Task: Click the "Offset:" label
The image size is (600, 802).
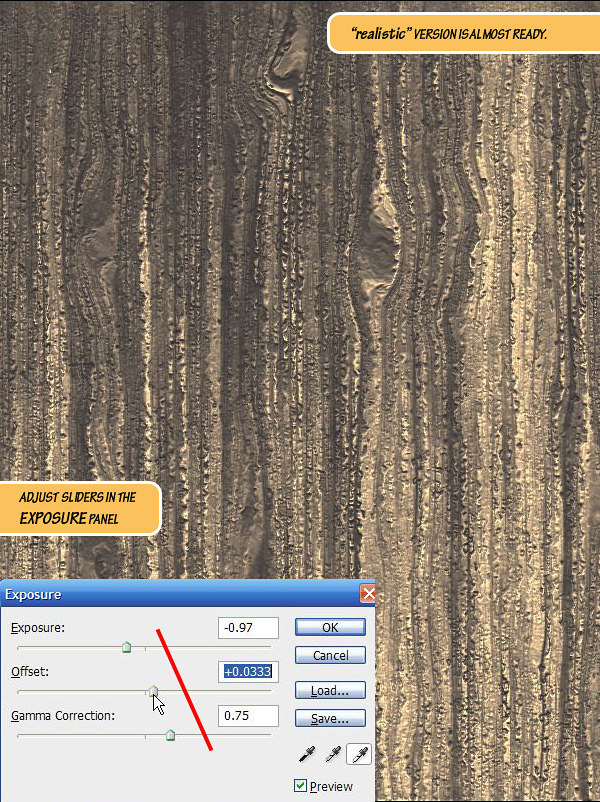Action: coord(30,672)
